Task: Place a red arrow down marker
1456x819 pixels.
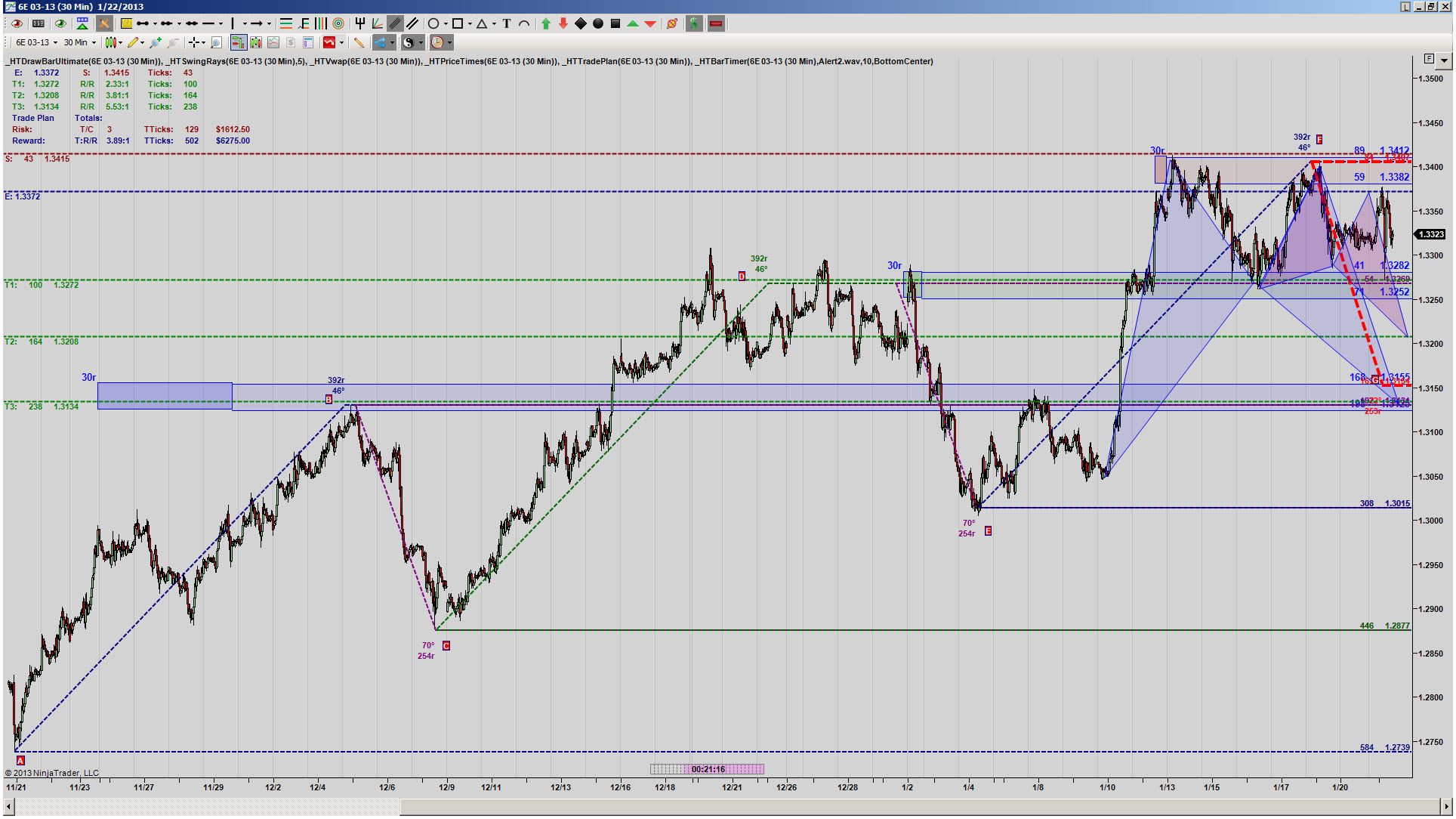Action: [x=563, y=23]
